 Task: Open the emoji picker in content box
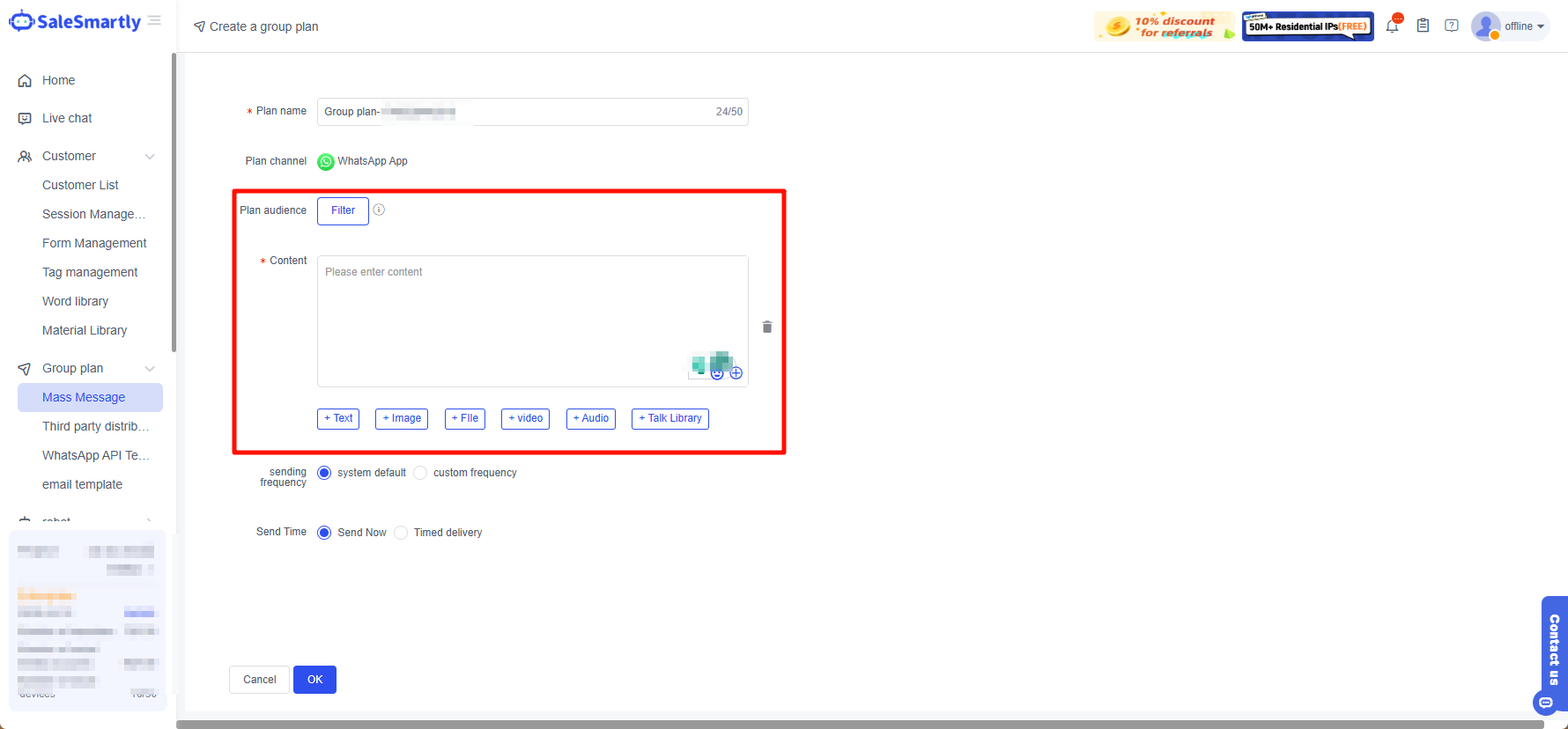click(717, 373)
